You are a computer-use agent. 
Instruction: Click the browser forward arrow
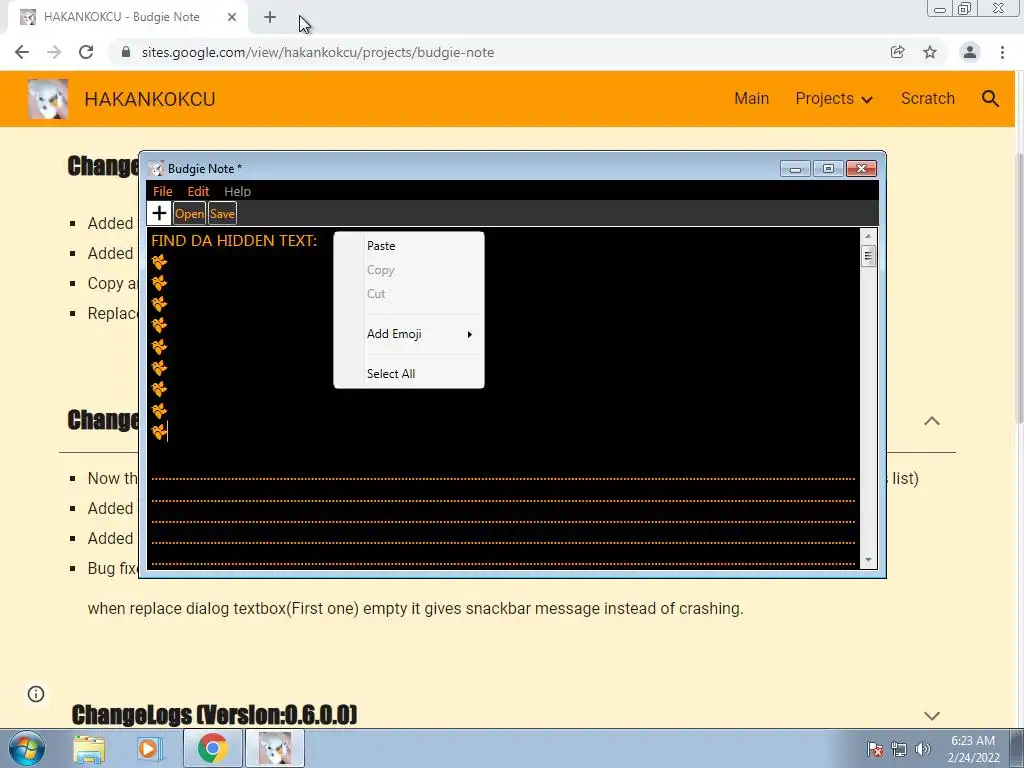pyautogui.click(x=54, y=52)
